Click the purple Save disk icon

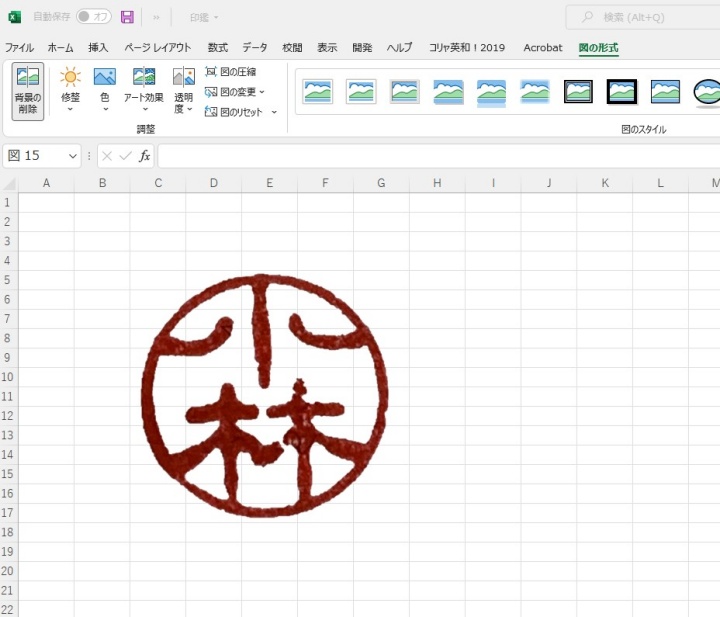(127, 17)
